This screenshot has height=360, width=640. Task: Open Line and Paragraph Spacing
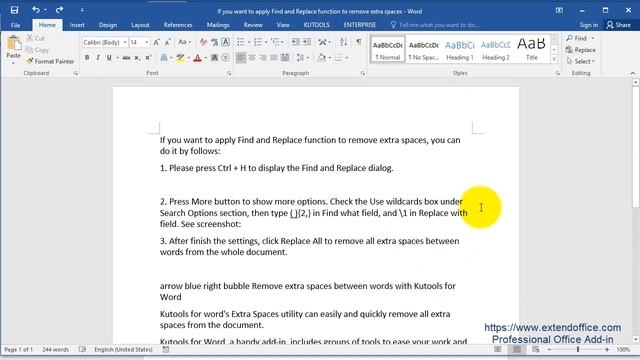coord(300,58)
